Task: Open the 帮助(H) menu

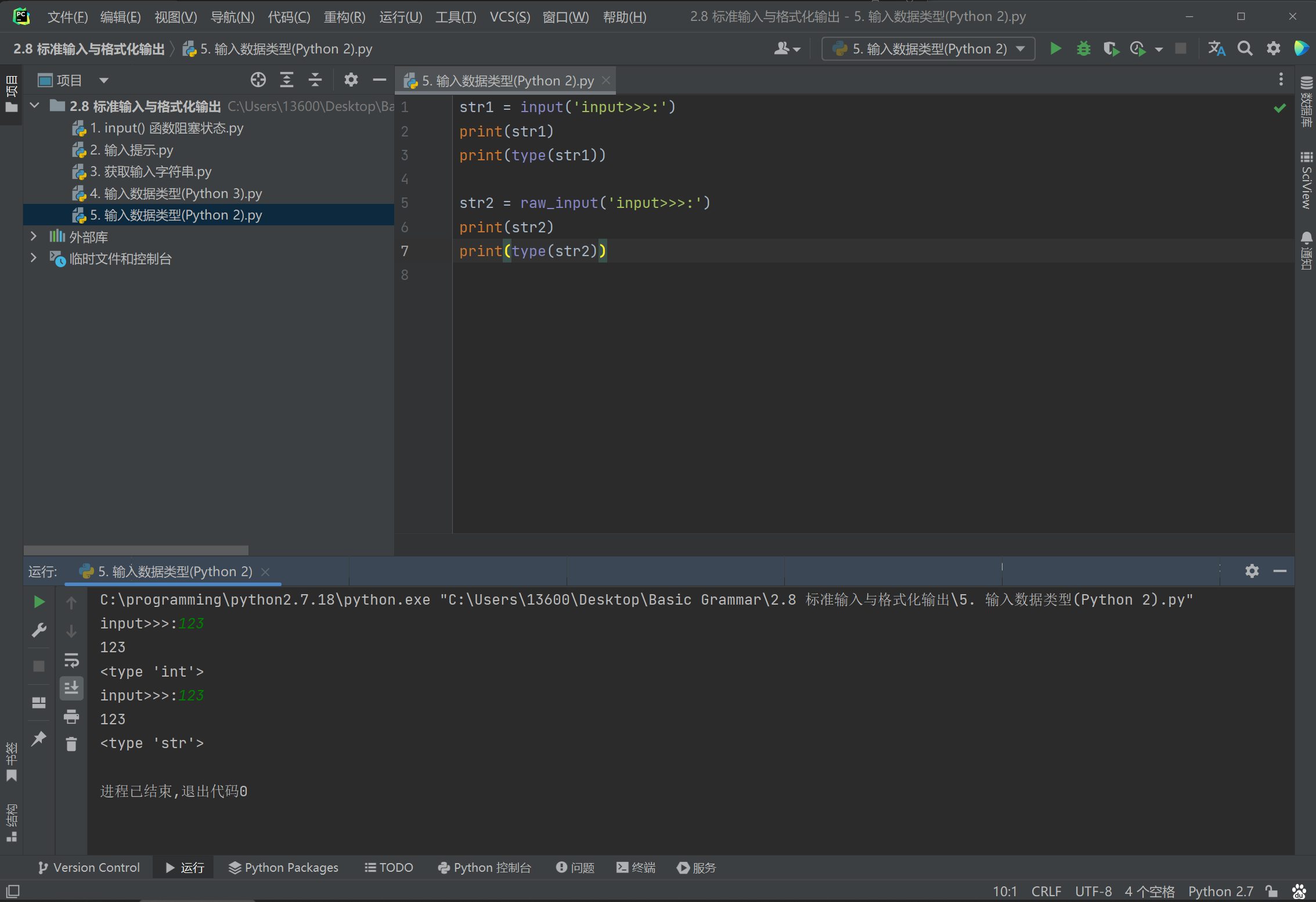Action: [624, 17]
